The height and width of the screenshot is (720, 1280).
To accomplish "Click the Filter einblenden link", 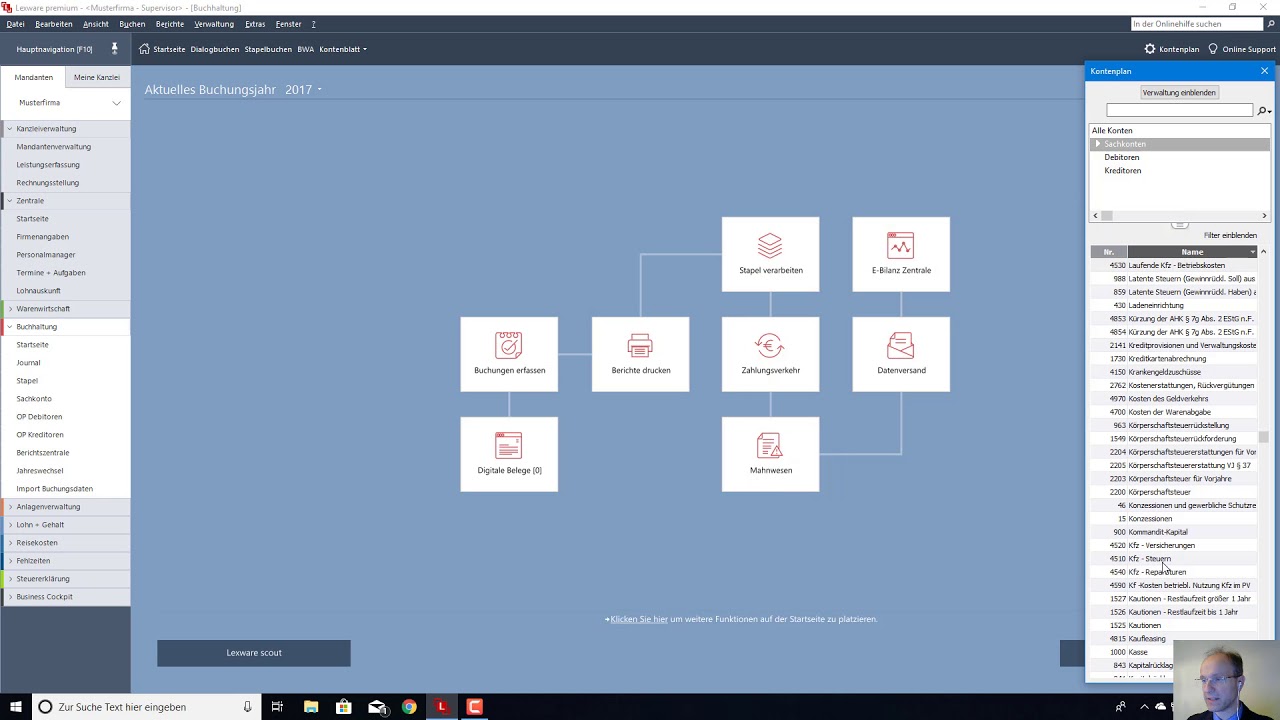I will (x=1230, y=235).
